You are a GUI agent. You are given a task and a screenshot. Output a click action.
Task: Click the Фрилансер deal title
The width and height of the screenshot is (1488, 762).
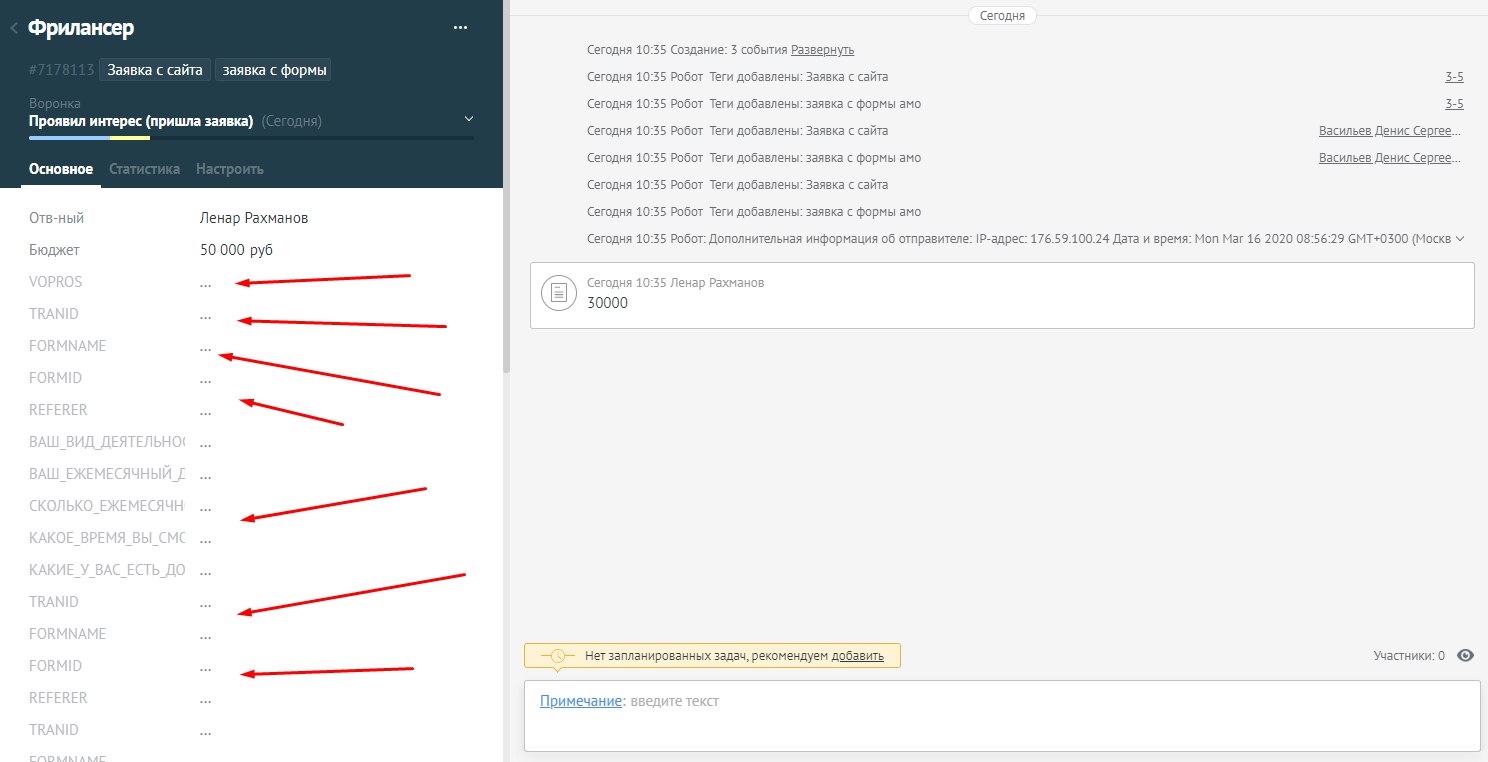pyautogui.click(x=81, y=28)
